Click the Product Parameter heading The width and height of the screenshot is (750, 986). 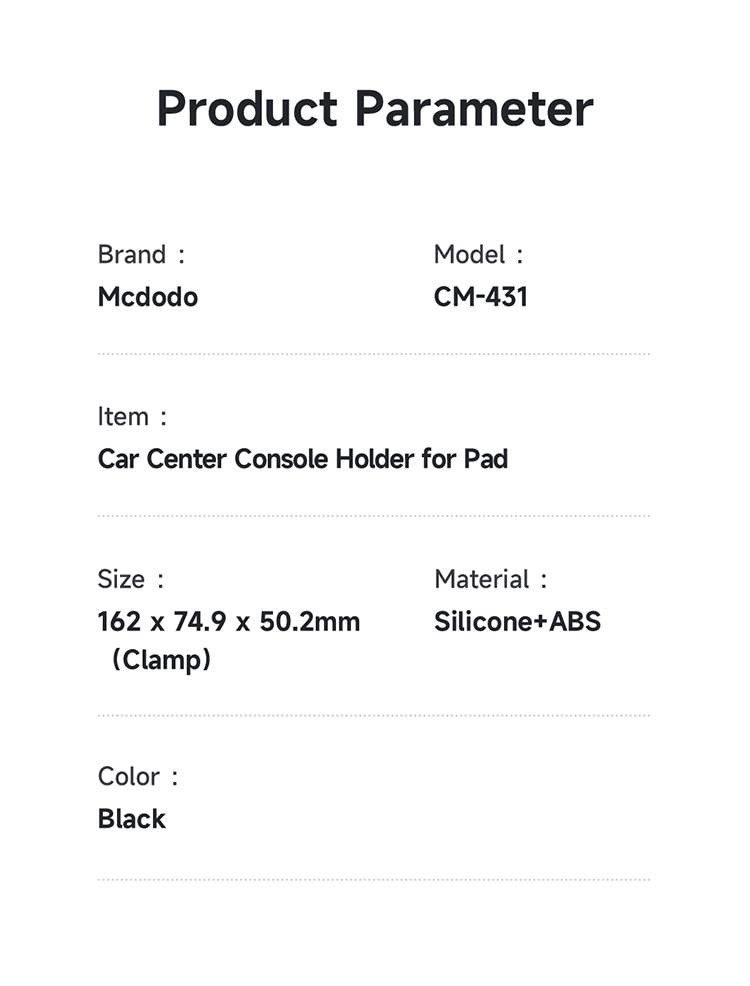[375, 109]
